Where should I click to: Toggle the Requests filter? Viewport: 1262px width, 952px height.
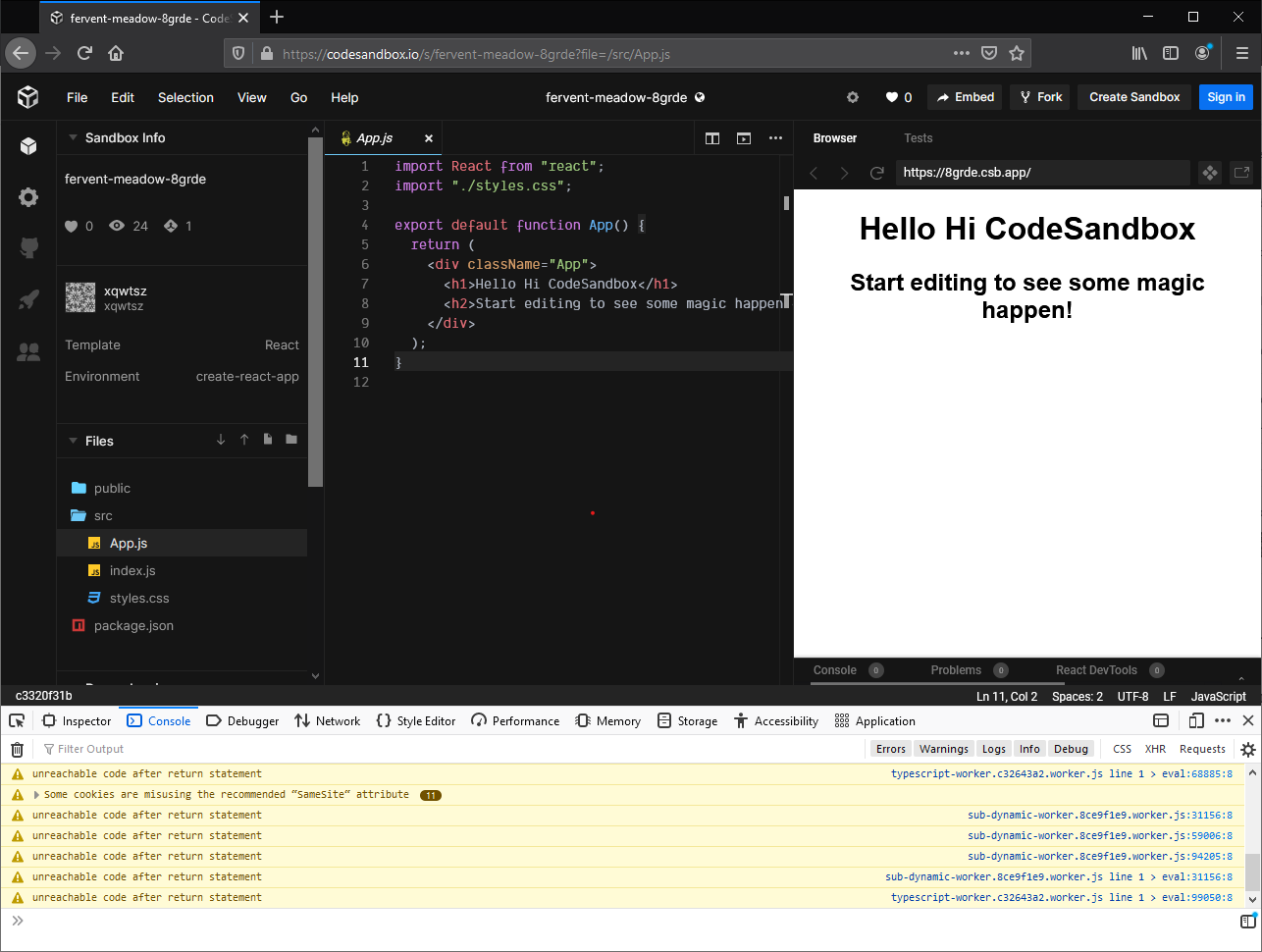coord(1202,749)
